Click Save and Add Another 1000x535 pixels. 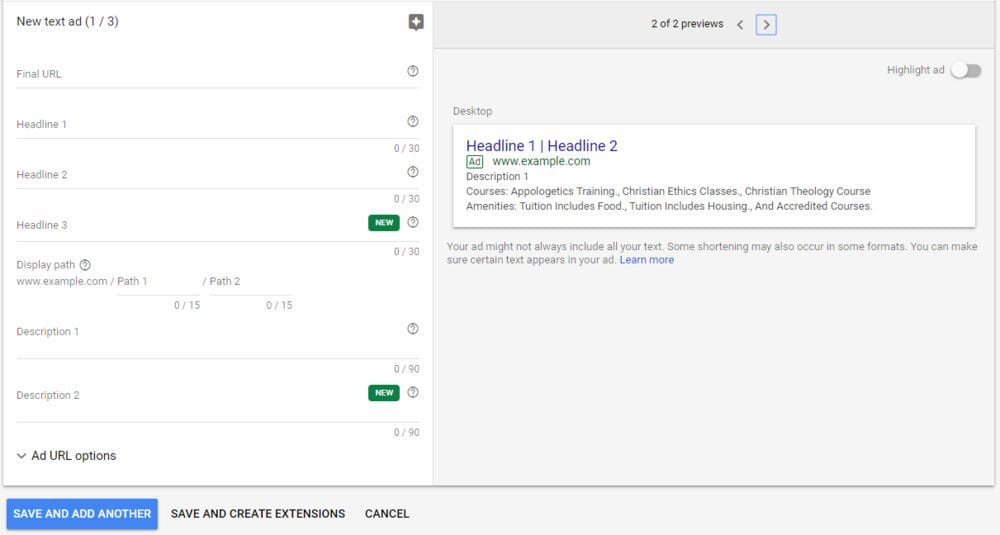82,514
